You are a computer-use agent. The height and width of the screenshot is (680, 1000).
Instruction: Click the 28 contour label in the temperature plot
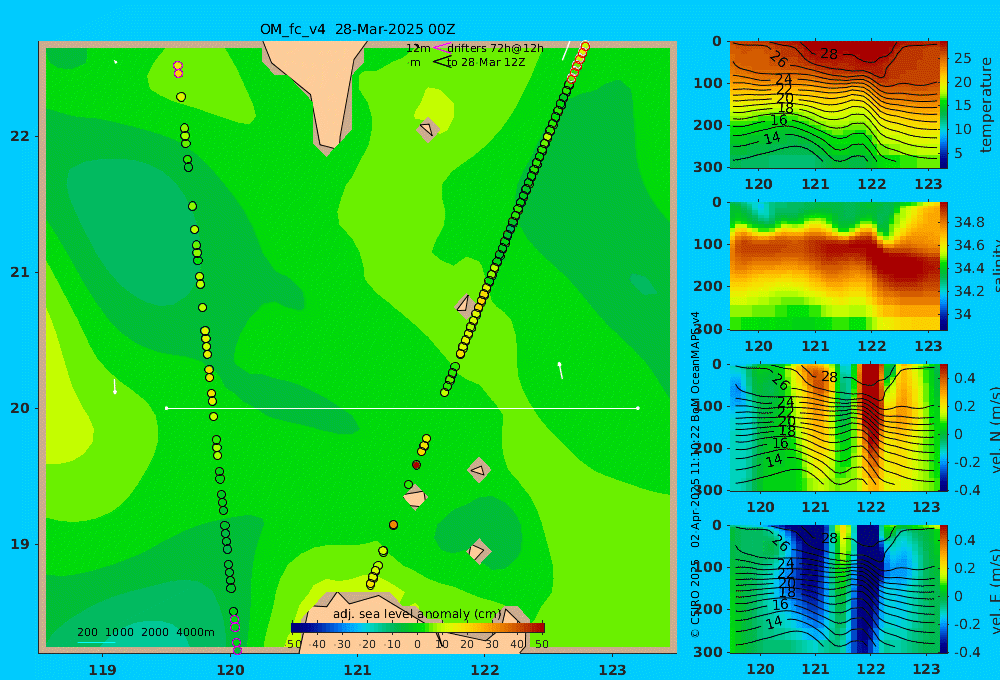point(828,54)
